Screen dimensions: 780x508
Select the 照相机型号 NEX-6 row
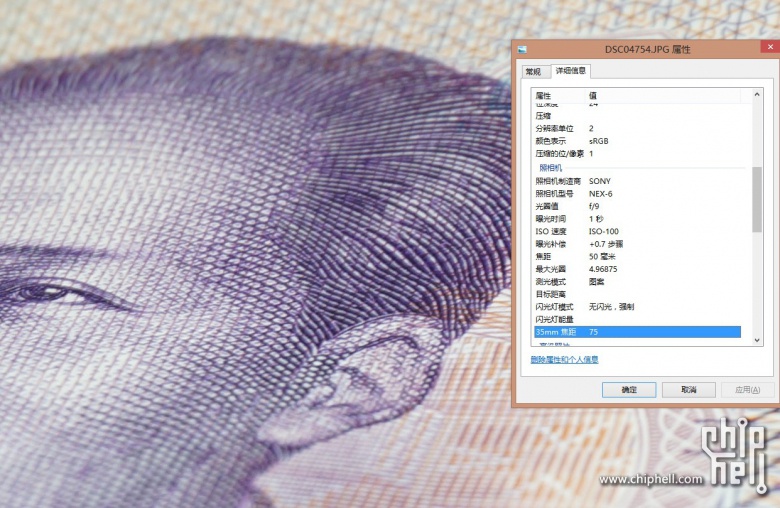(x=638, y=194)
